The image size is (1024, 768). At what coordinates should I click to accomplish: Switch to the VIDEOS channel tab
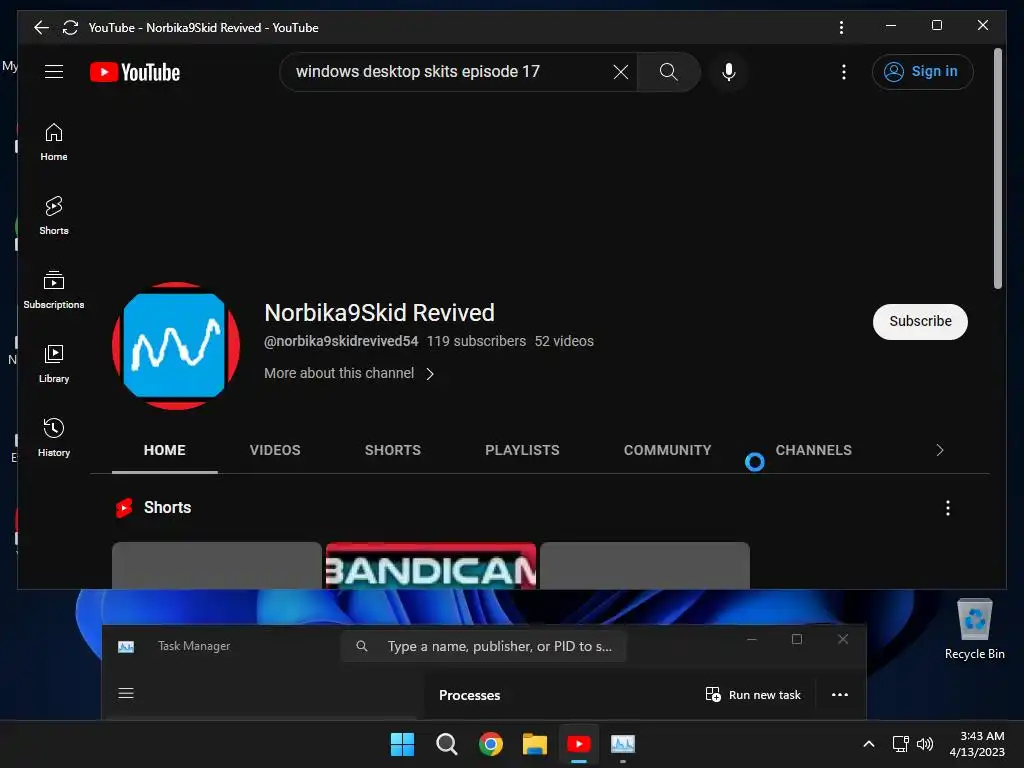(x=275, y=450)
